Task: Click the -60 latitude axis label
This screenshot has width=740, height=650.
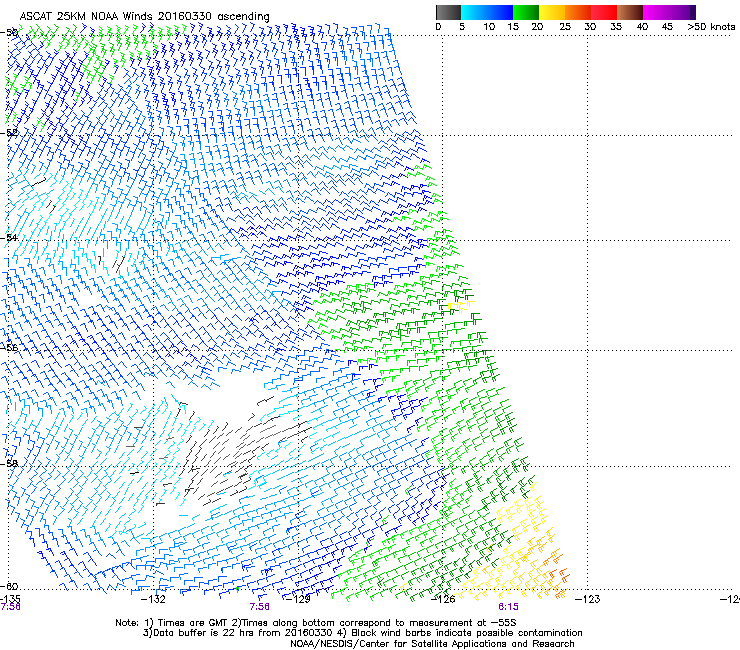Action: tap(9, 586)
